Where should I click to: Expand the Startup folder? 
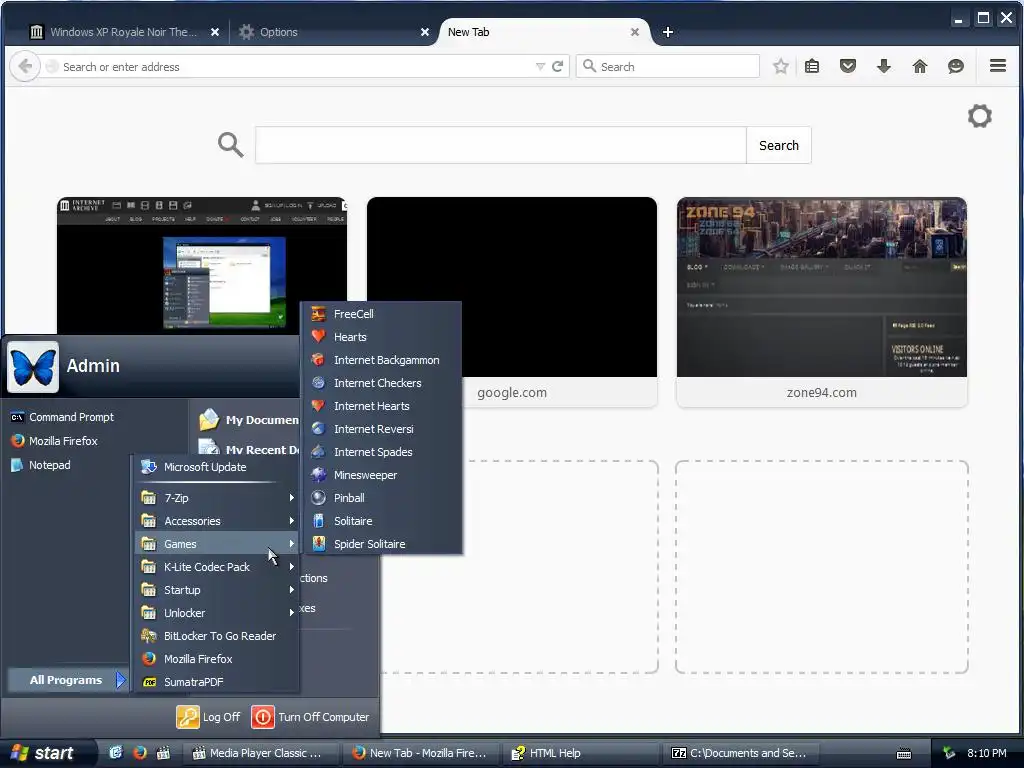pos(216,590)
